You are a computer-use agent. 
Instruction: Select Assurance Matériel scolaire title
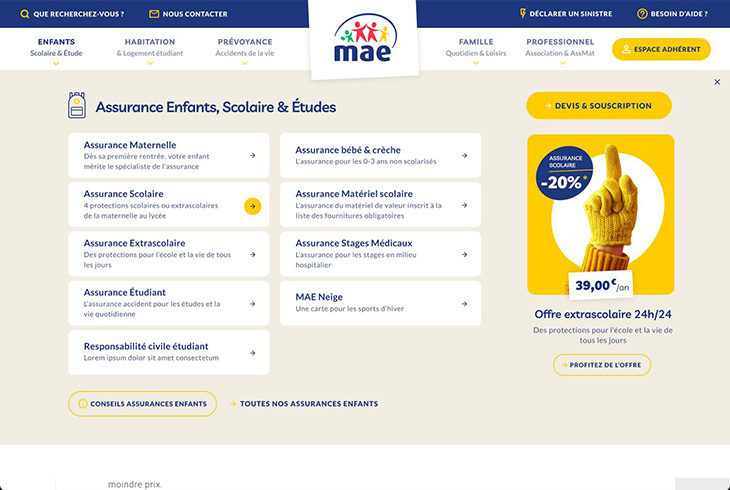coord(354,194)
